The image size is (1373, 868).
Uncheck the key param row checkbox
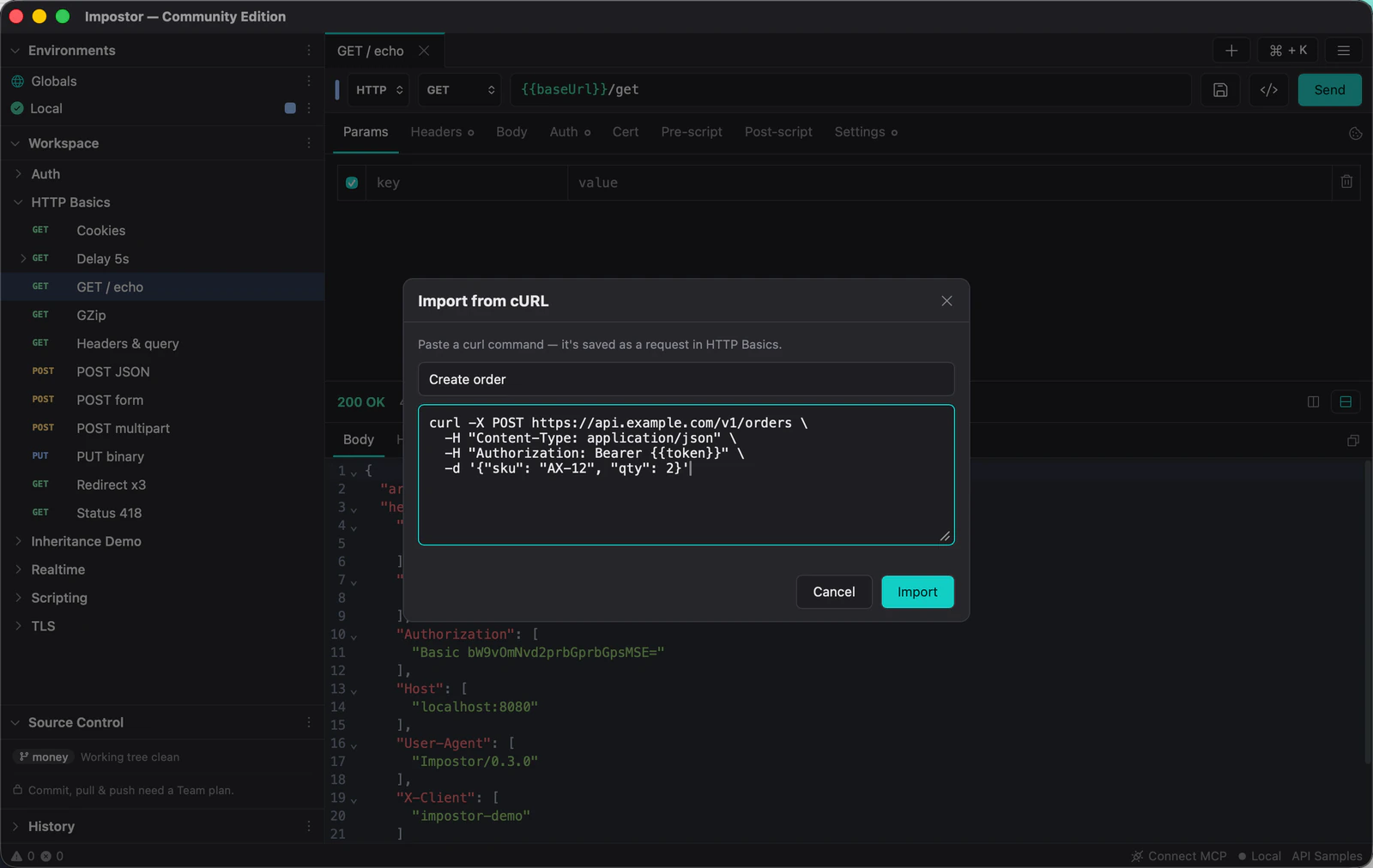pyautogui.click(x=352, y=183)
